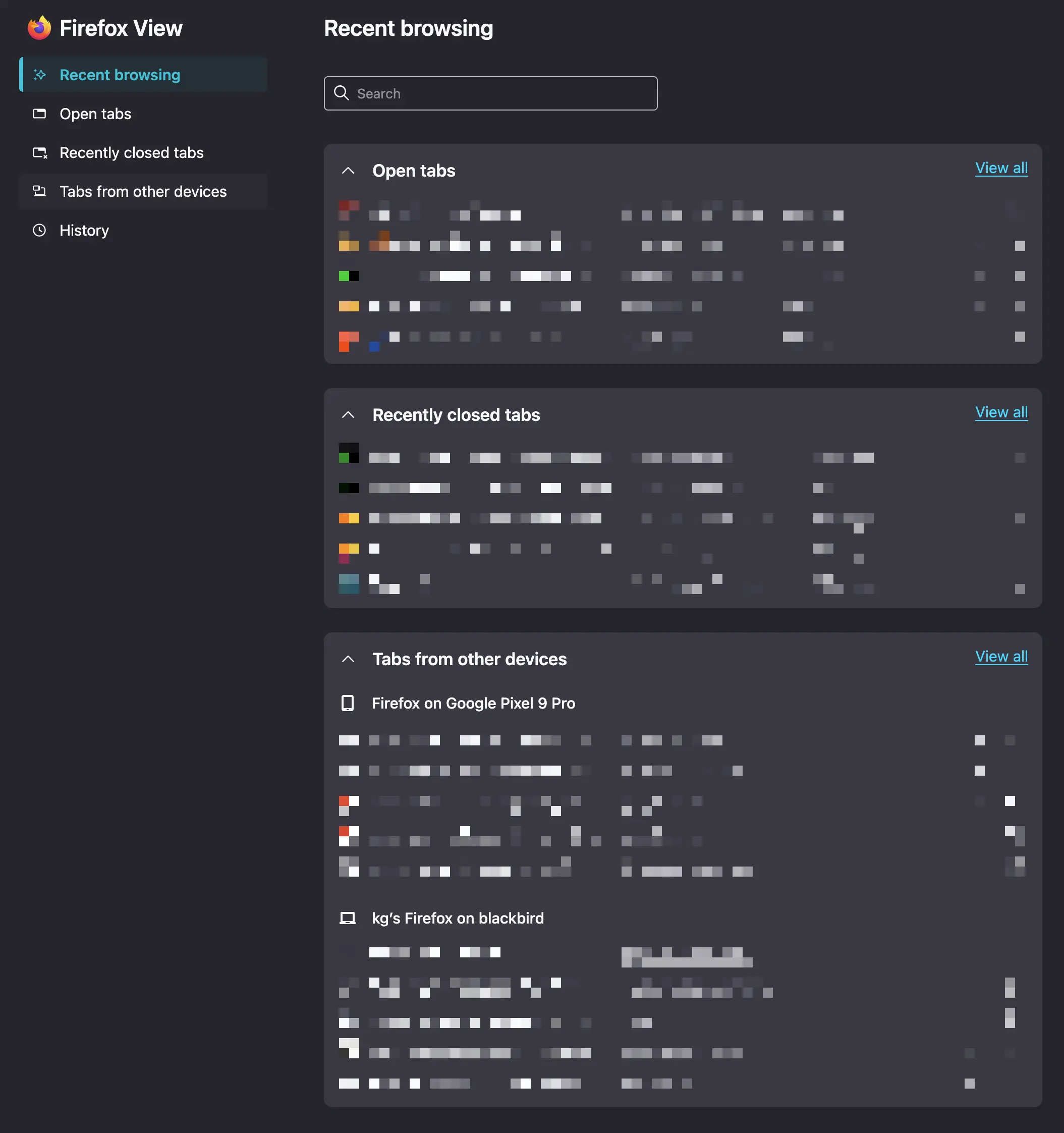Click the Tabs from other devices sidebar icon
The width and height of the screenshot is (1064, 1133).
[40, 191]
